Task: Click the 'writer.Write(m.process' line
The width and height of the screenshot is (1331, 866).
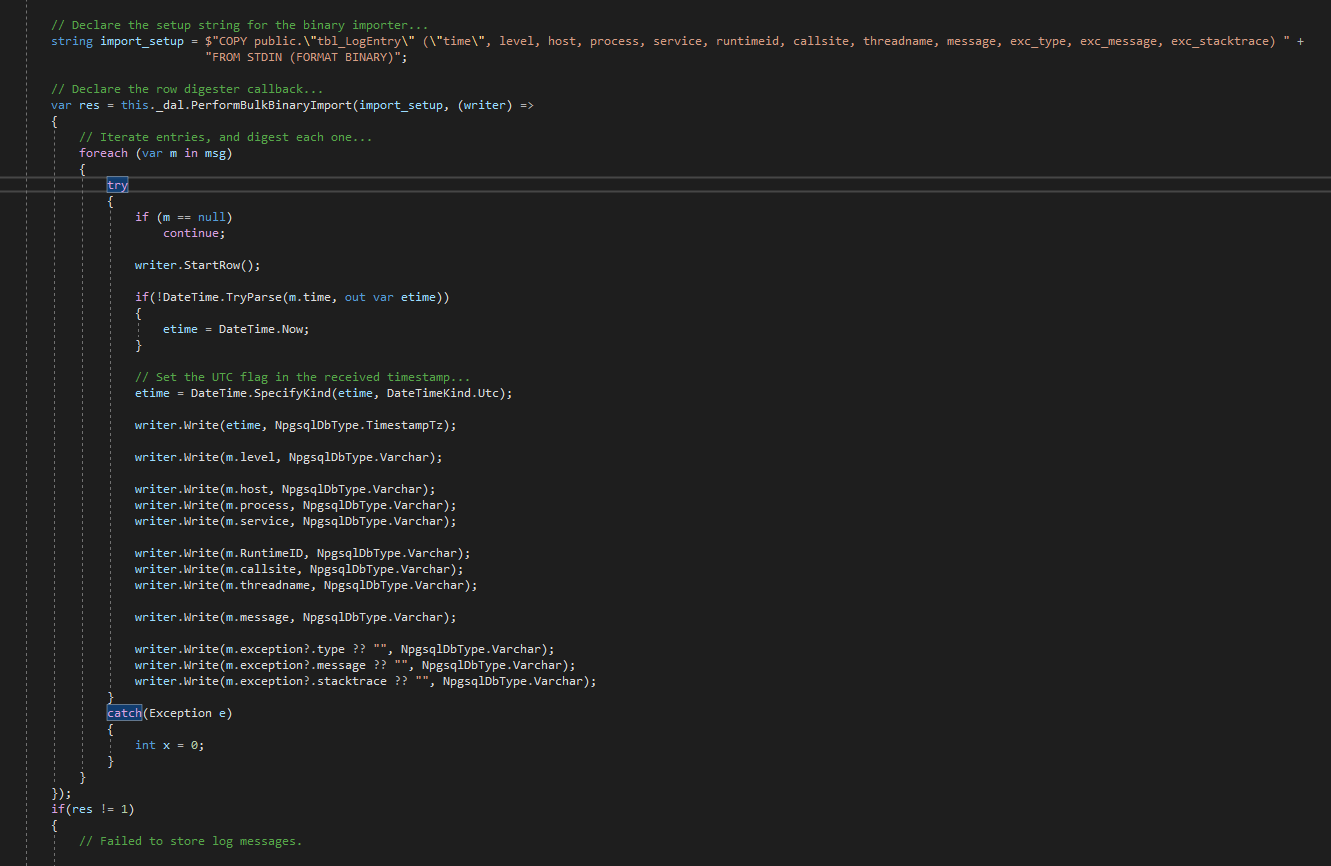Action: click(295, 505)
